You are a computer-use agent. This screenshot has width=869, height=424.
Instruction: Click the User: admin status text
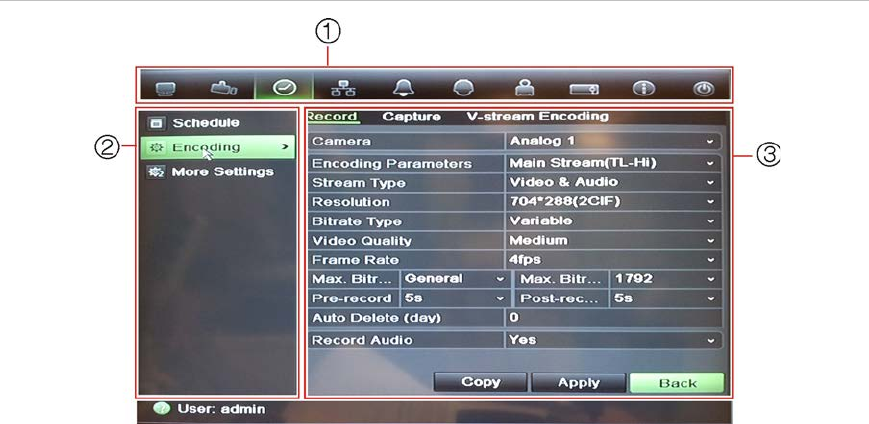[x=221, y=410]
